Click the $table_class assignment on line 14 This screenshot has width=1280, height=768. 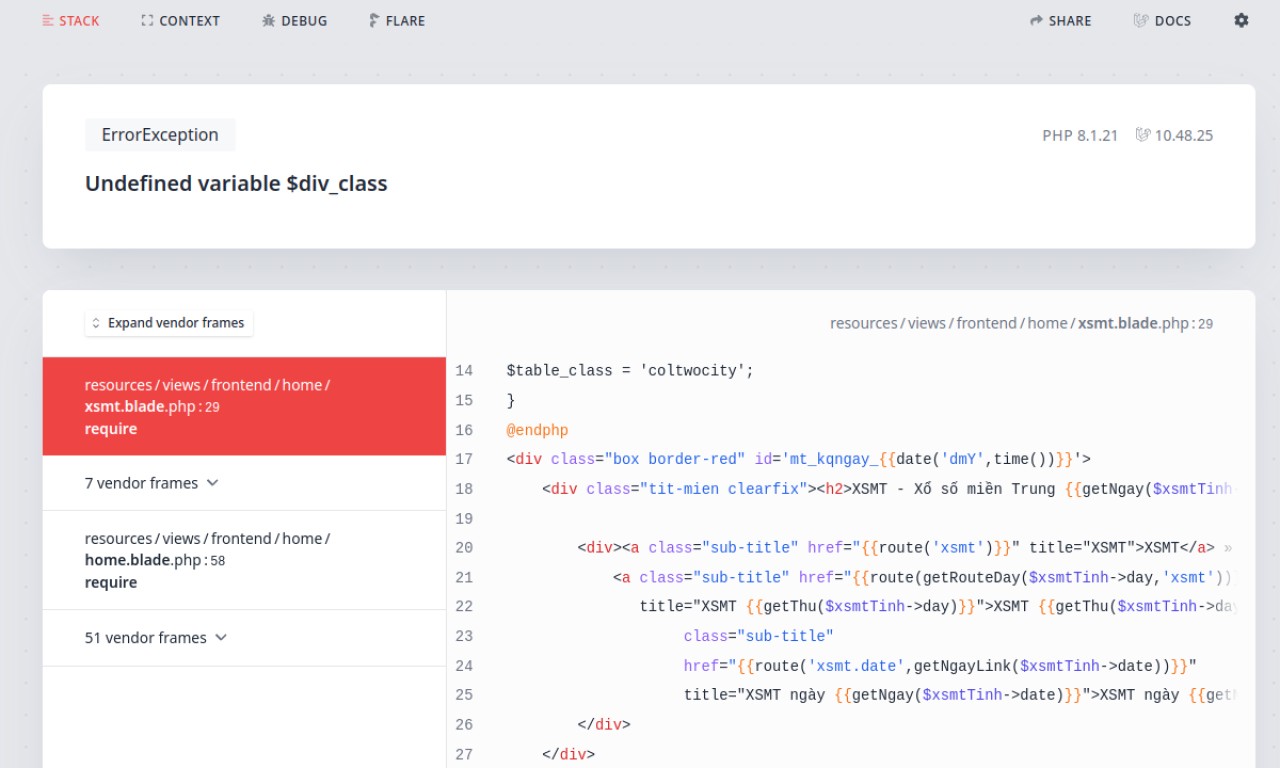[x=630, y=371]
